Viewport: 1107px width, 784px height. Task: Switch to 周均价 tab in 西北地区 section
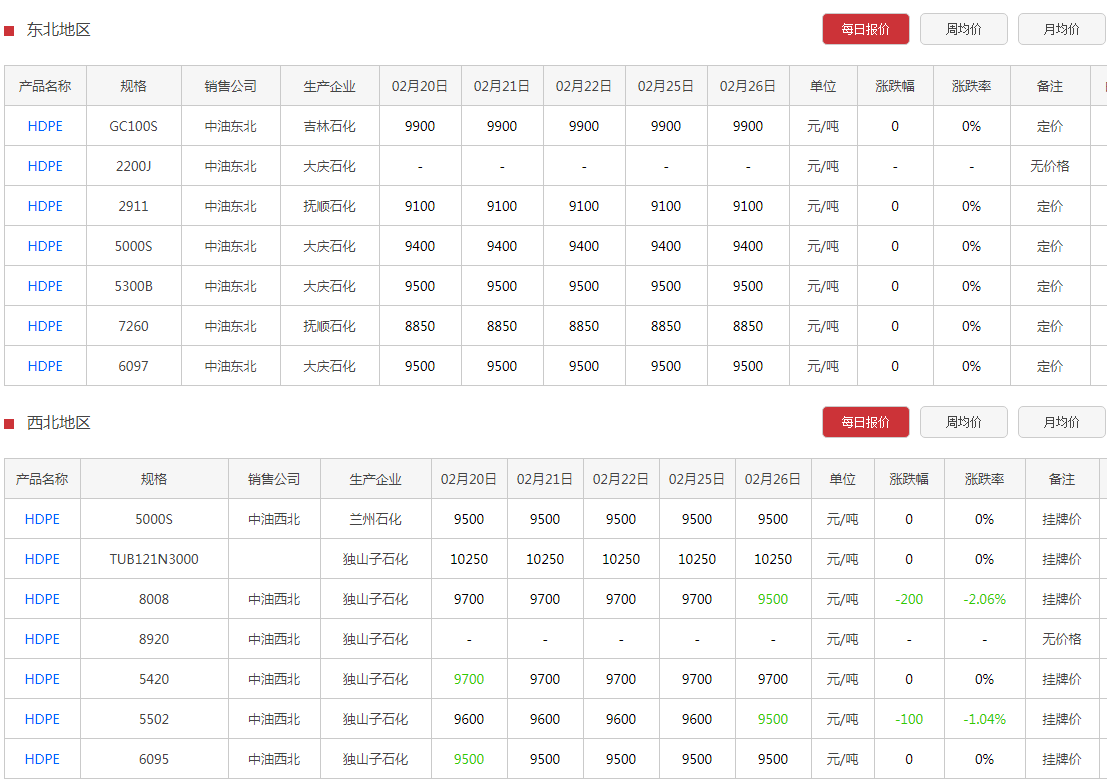click(964, 422)
